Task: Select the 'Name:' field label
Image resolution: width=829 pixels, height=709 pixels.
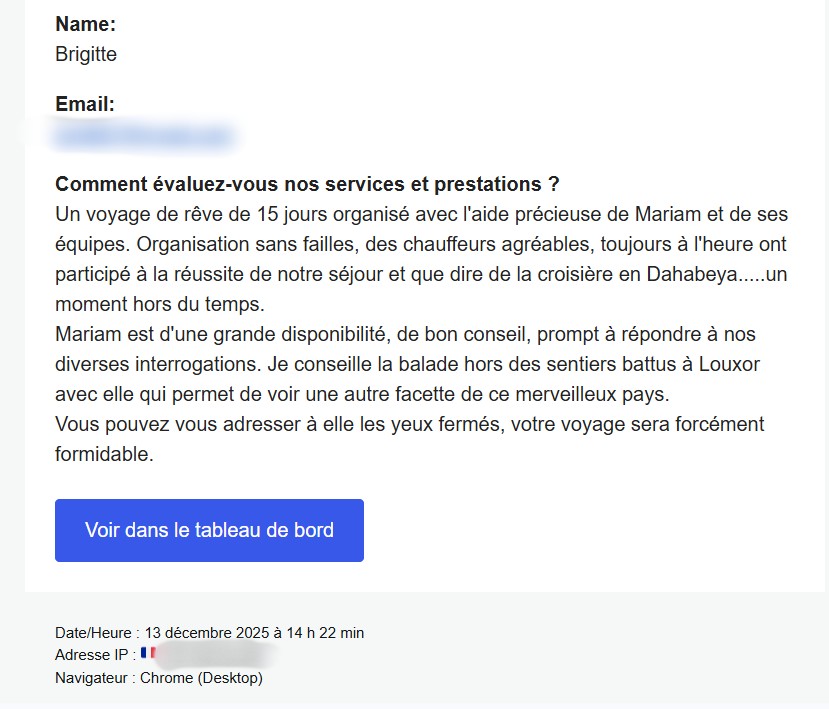Action: coord(86,25)
